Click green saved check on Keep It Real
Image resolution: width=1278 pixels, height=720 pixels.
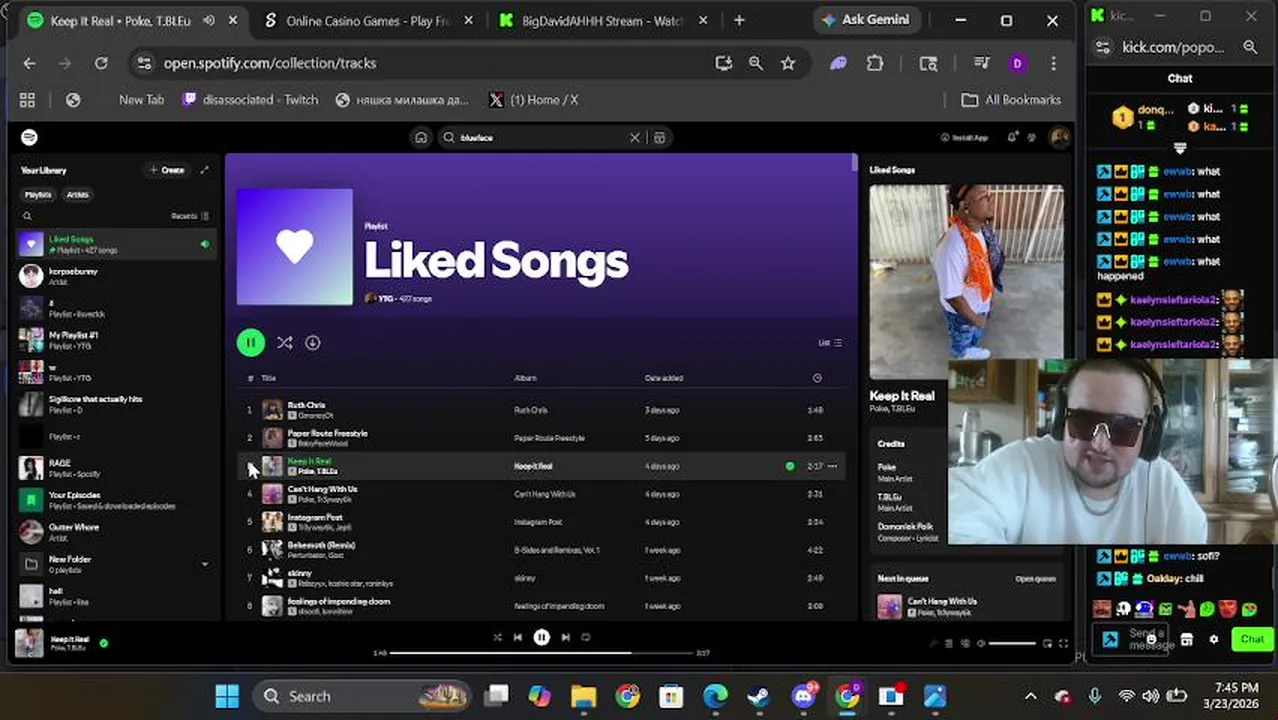pyautogui.click(x=790, y=466)
